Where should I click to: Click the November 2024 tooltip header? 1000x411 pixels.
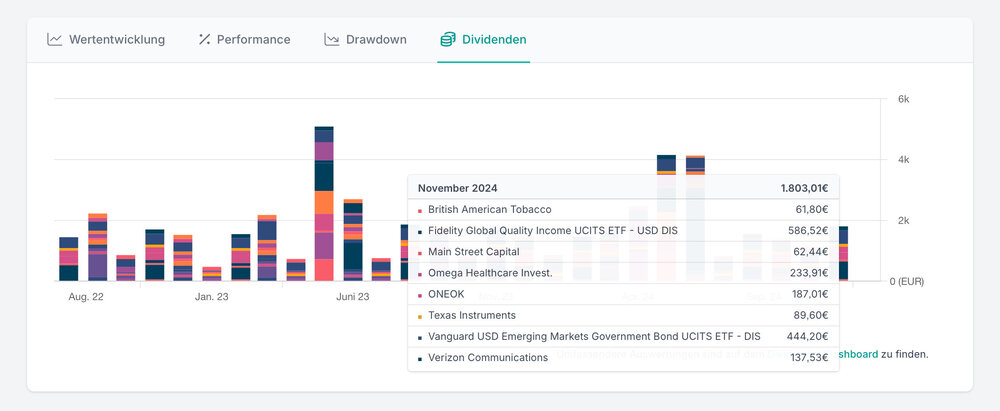tap(623, 188)
